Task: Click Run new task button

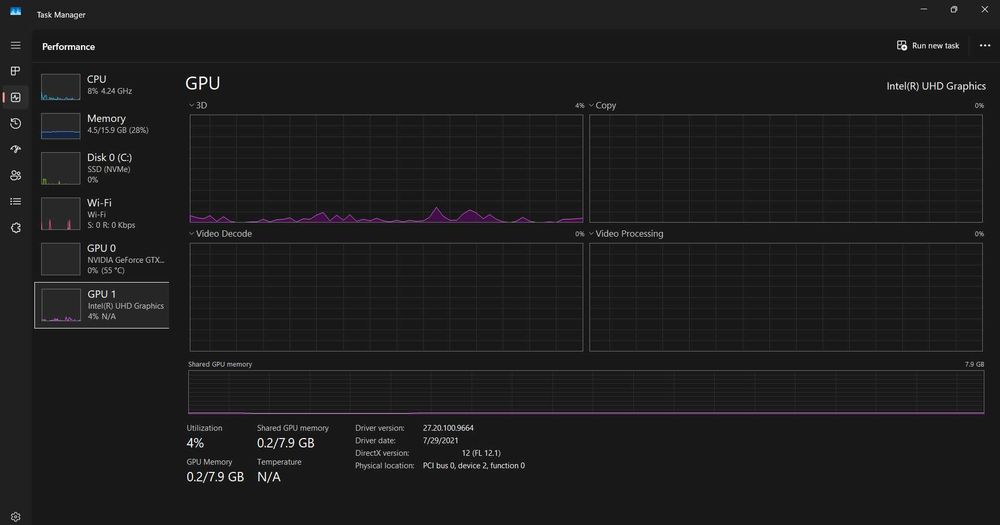Action: pos(927,45)
